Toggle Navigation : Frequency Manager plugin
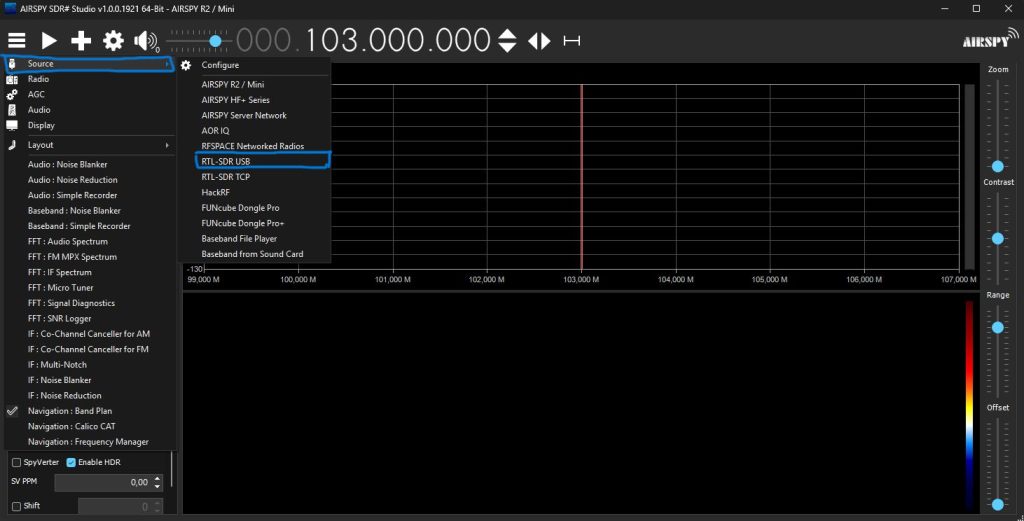Viewport: 1024px width, 521px height. click(89, 442)
